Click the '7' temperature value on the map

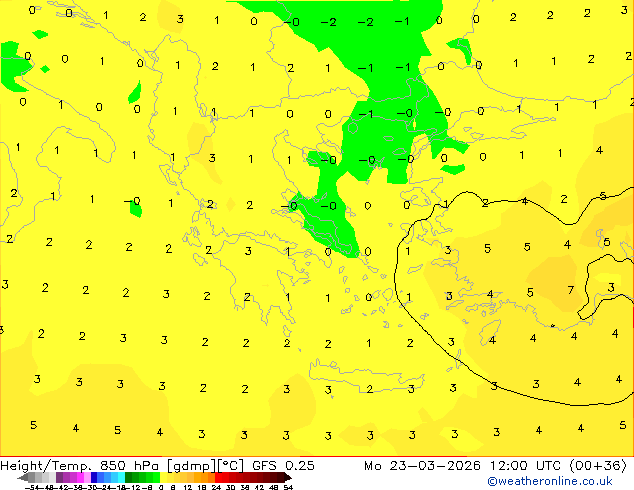571,290
